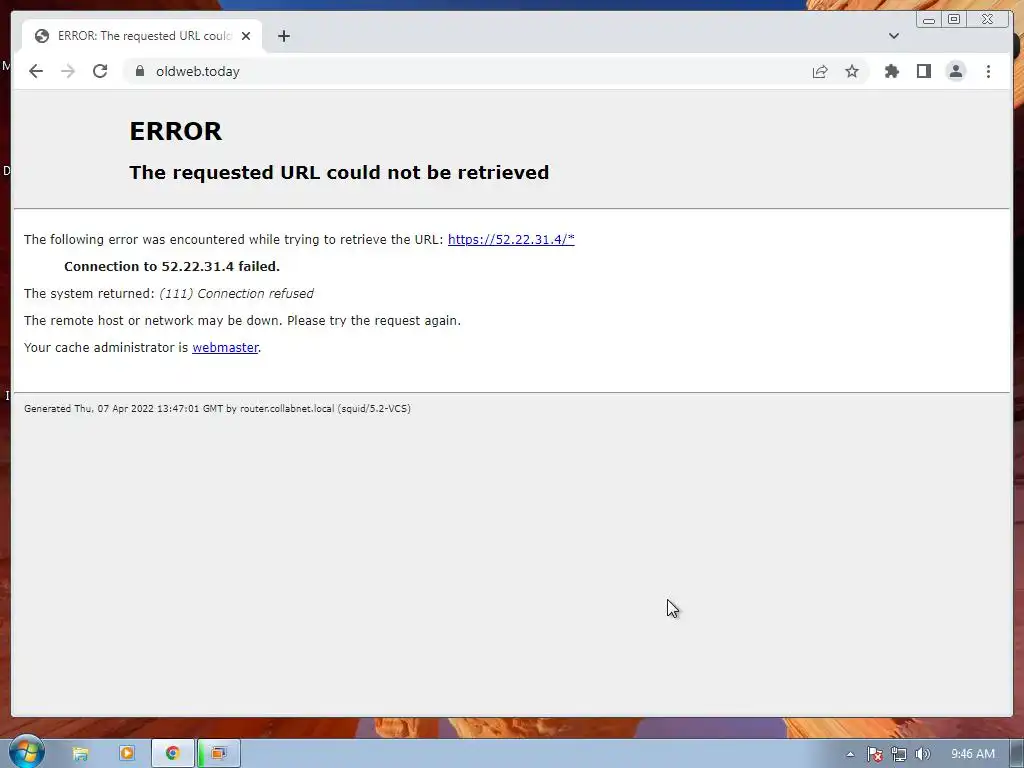Minimize the Chrome window
Image resolution: width=1024 pixels, height=768 pixels.
coord(929,20)
